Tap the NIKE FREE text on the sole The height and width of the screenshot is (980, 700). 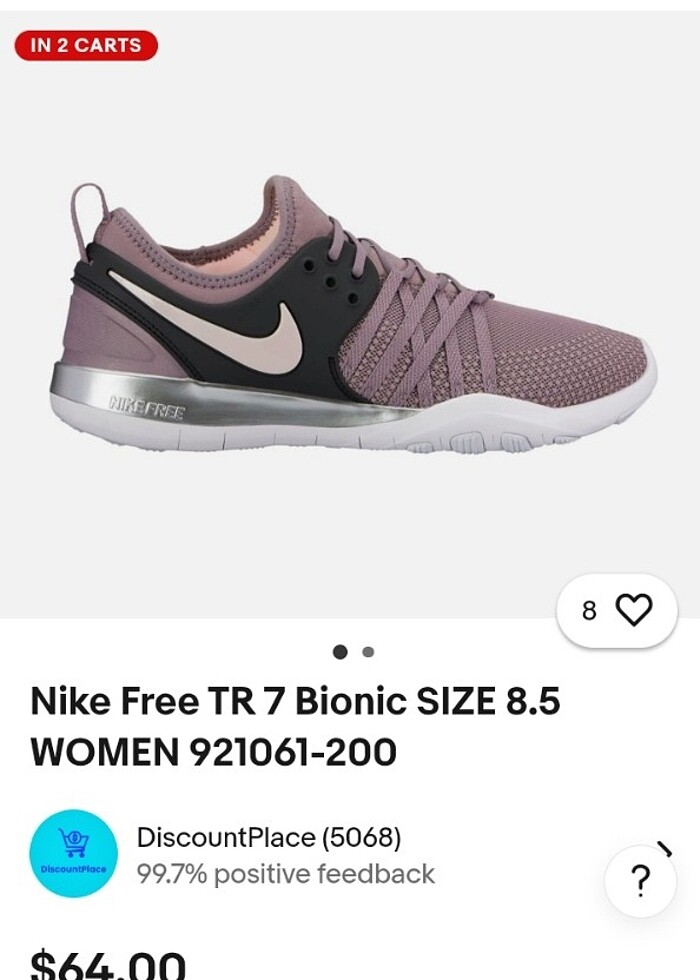147,409
